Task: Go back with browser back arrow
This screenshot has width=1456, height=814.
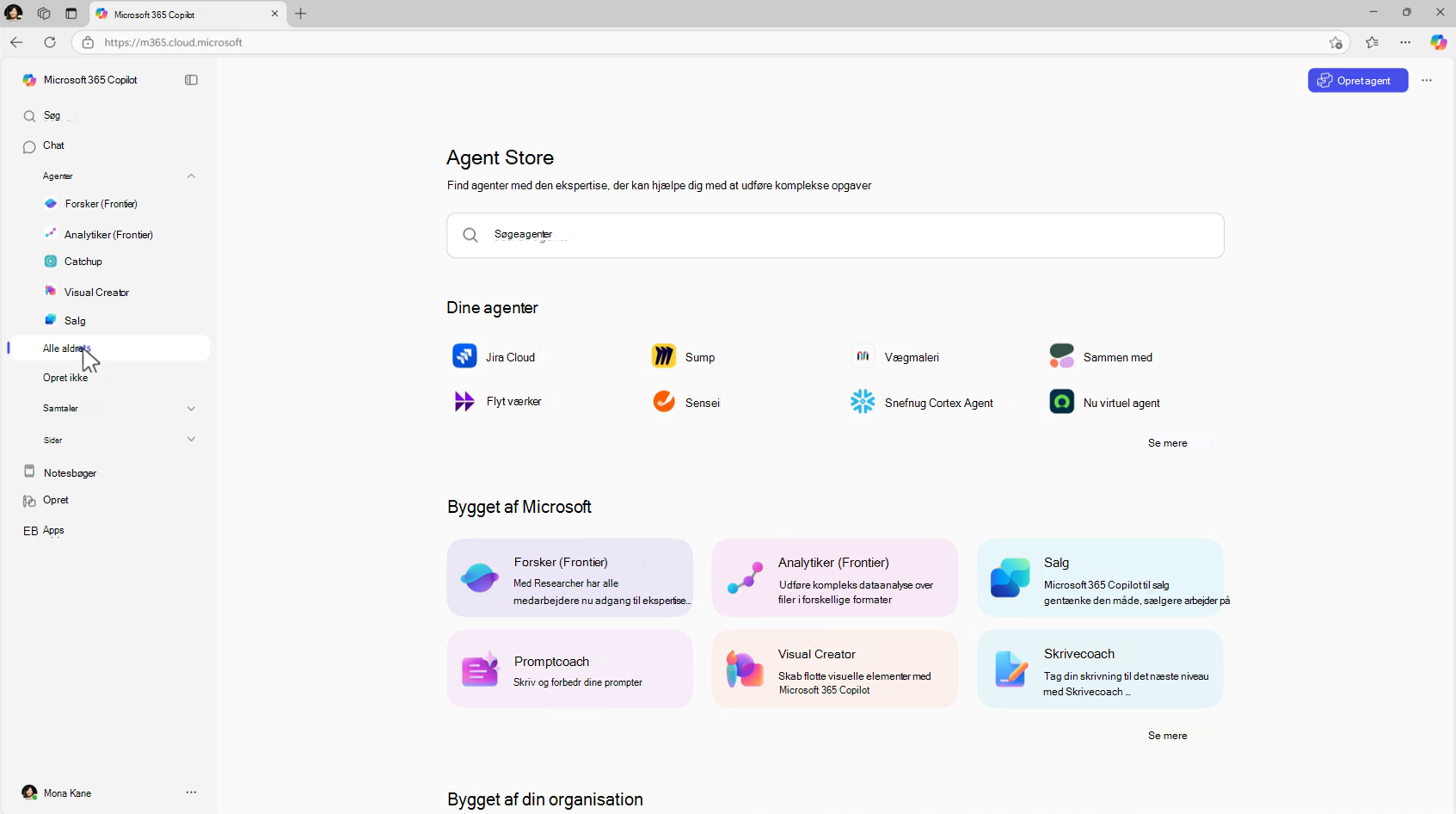Action: point(16,42)
